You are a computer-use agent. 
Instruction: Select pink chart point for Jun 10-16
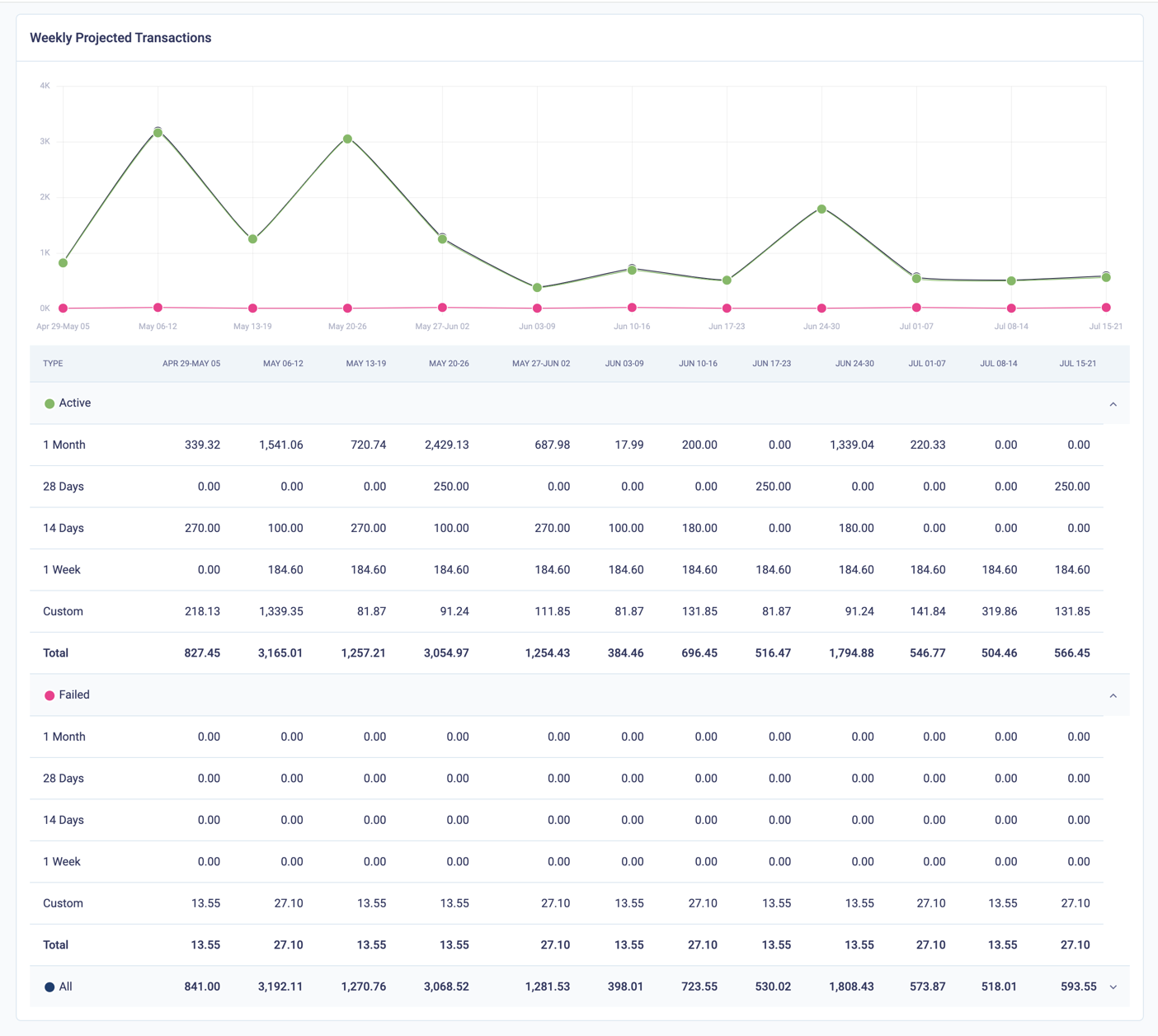coord(632,308)
